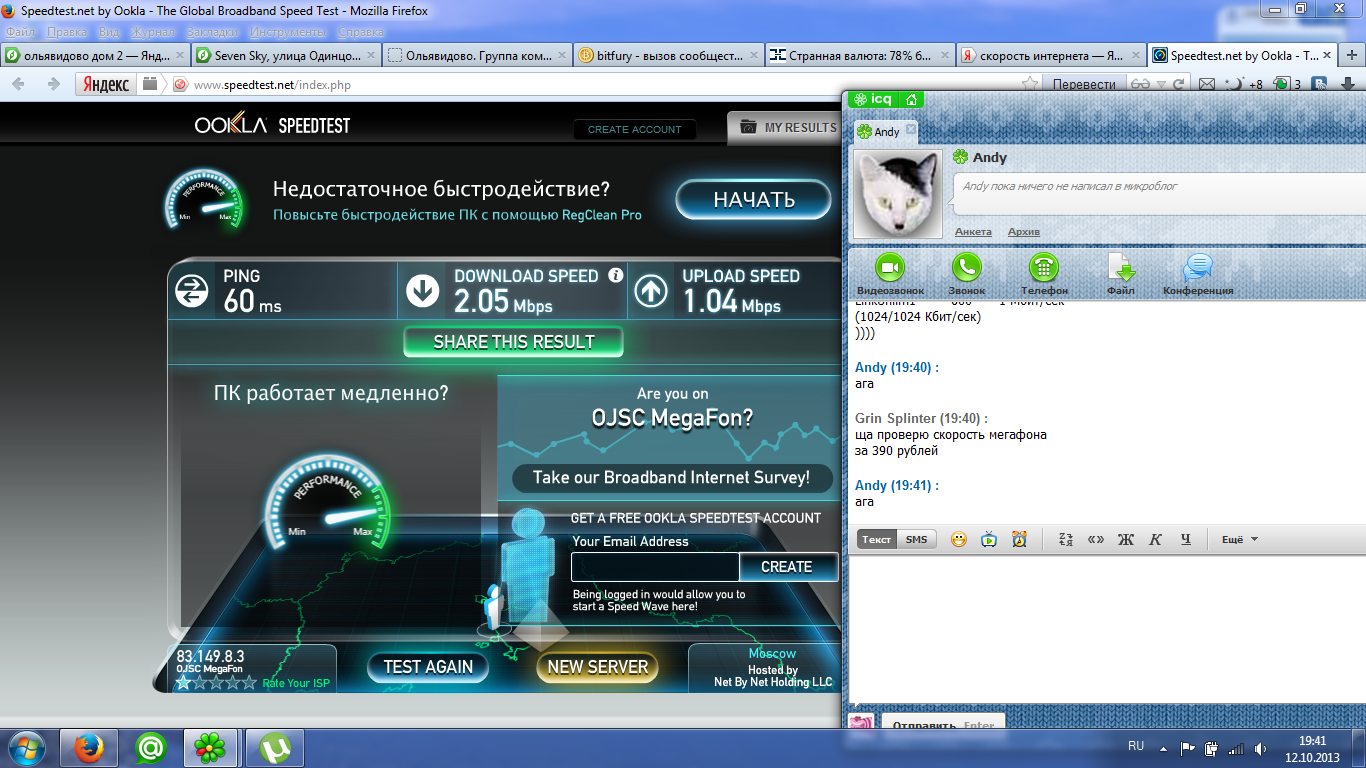The width and height of the screenshot is (1366, 768).
Task: Open the mail envelope toolbar icon
Action: 1207,85
